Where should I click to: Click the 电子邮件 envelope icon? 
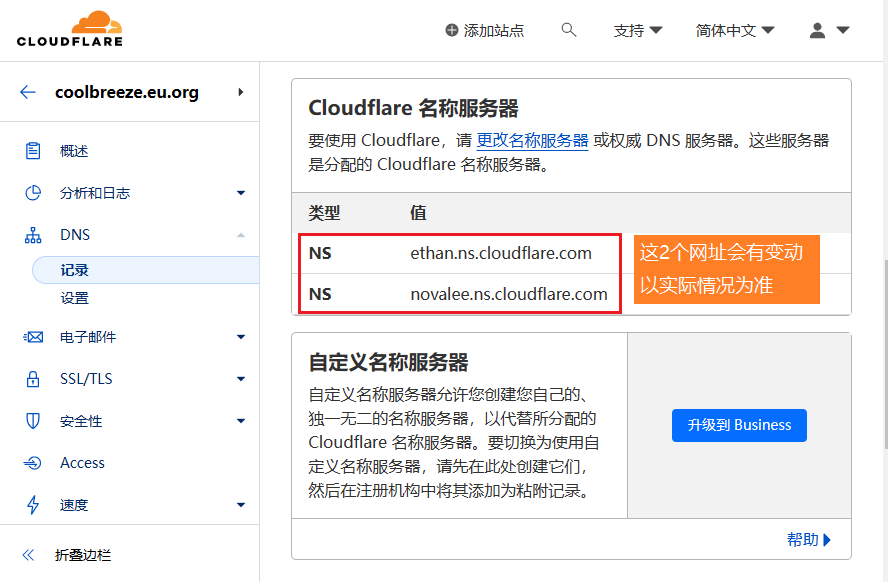pyautogui.click(x=33, y=337)
